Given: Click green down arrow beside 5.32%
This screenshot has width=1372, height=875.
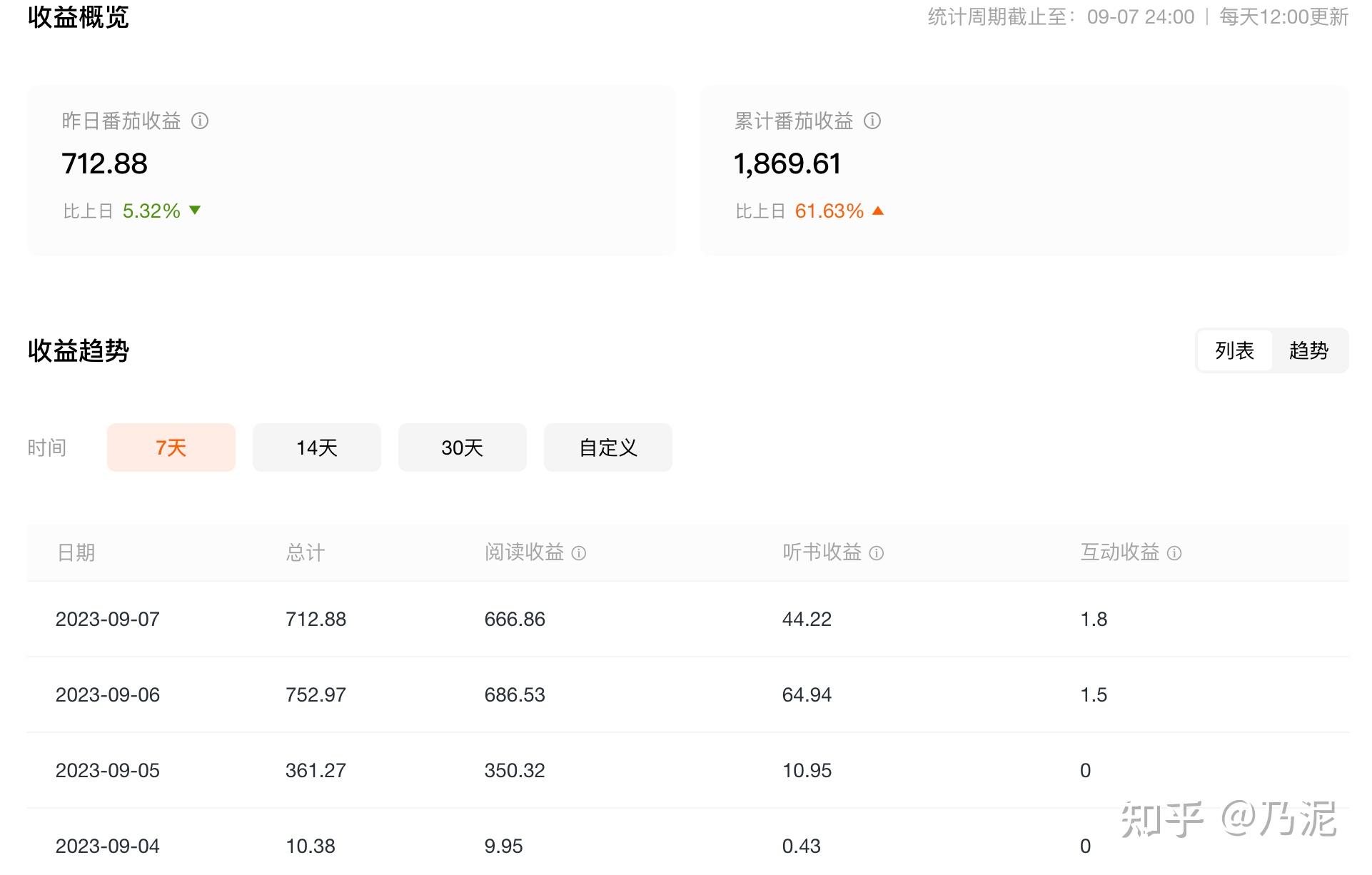Looking at the screenshot, I should [195, 211].
